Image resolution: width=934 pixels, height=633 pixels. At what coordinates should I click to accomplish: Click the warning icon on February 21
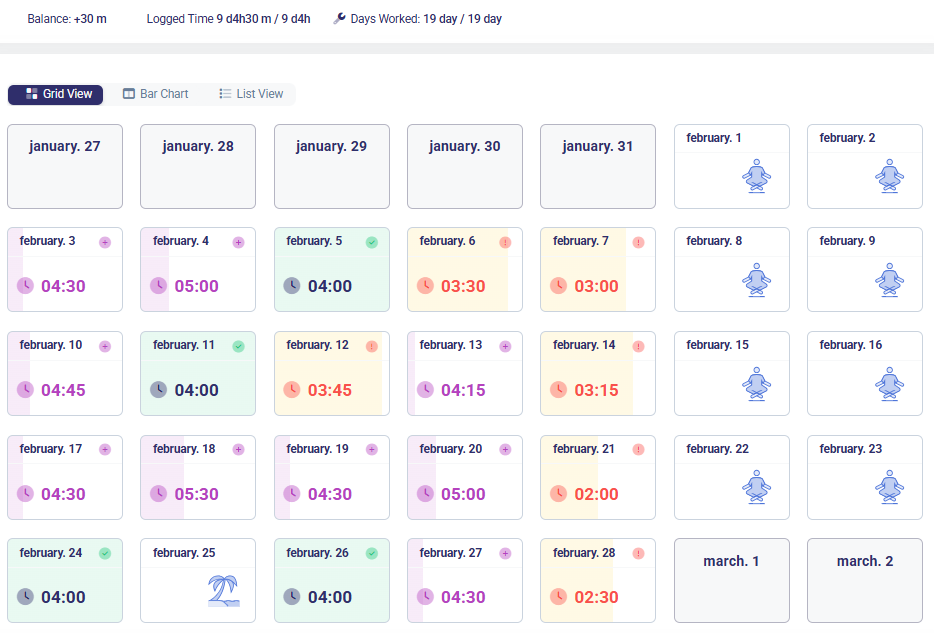tap(639, 450)
